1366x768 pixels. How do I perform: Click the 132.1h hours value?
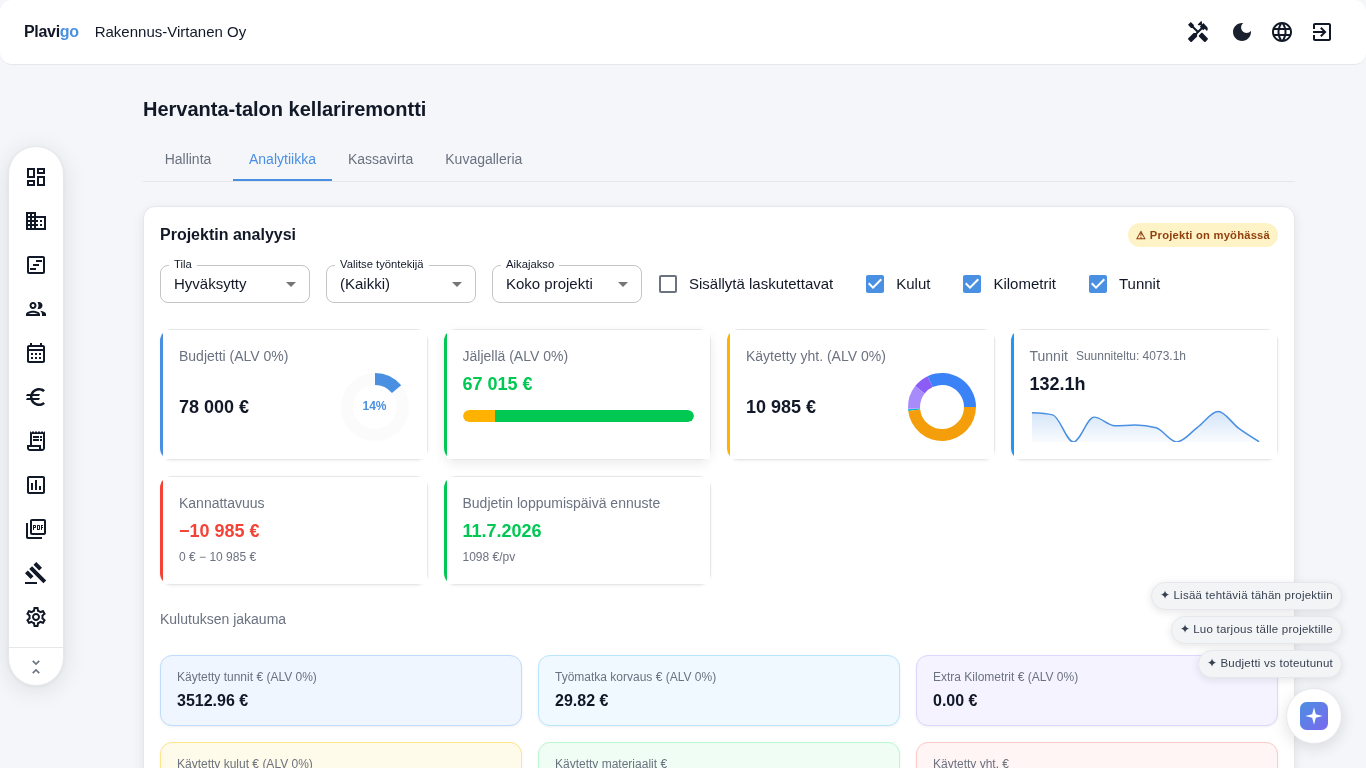(1058, 384)
